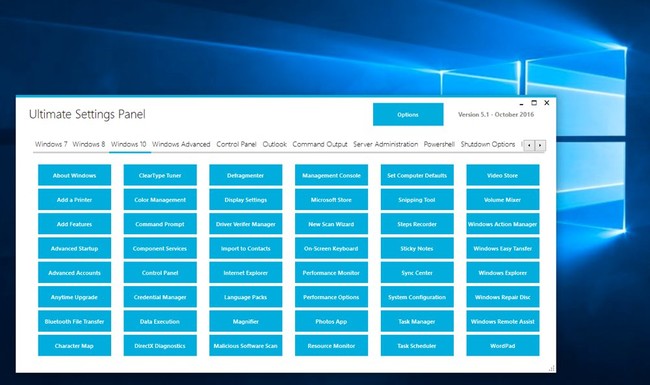
Task: Open Advanced Accounts
Action: (75, 273)
